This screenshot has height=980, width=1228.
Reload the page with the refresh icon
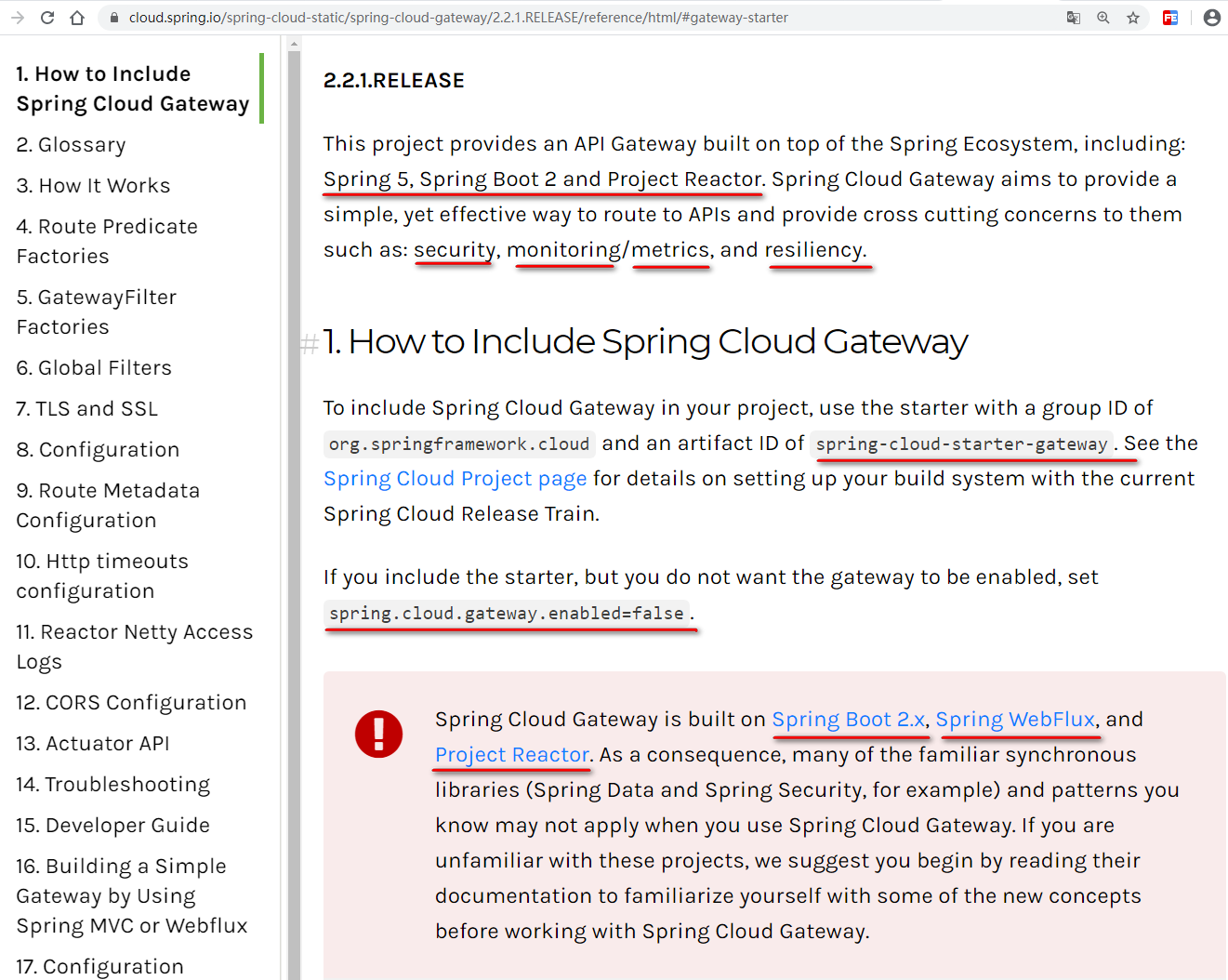pyautogui.click(x=47, y=18)
